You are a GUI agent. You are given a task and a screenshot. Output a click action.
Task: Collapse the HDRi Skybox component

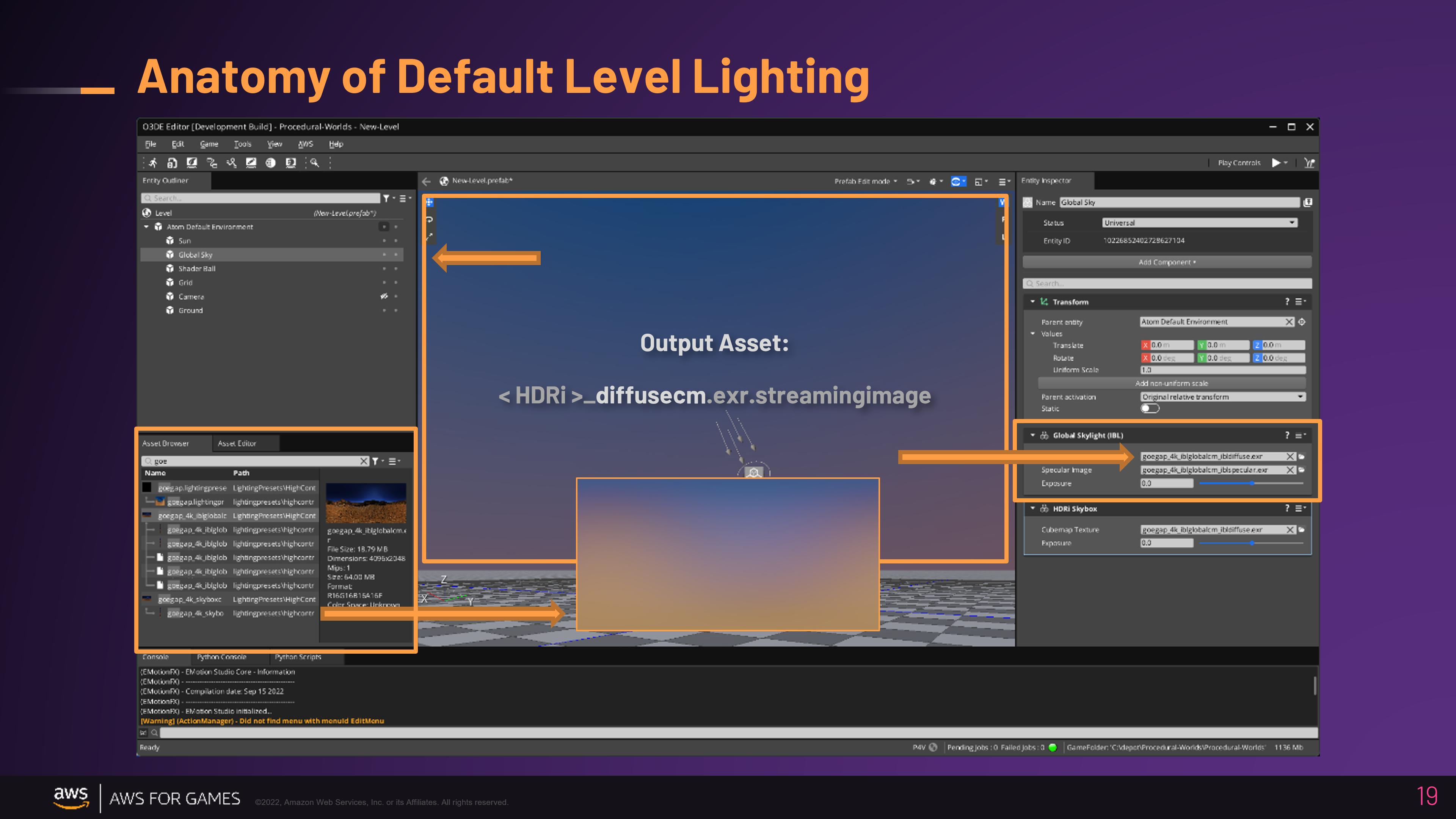(x=1032, y=509)
